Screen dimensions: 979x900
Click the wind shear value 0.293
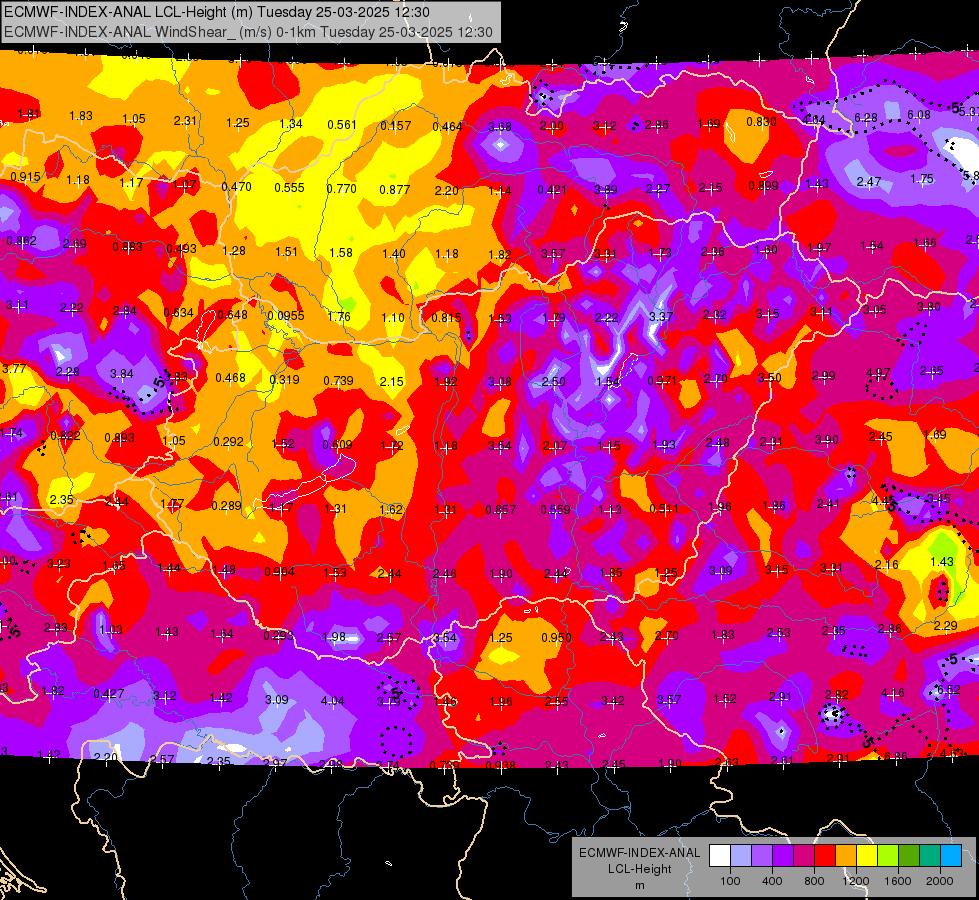click(278, 636)
